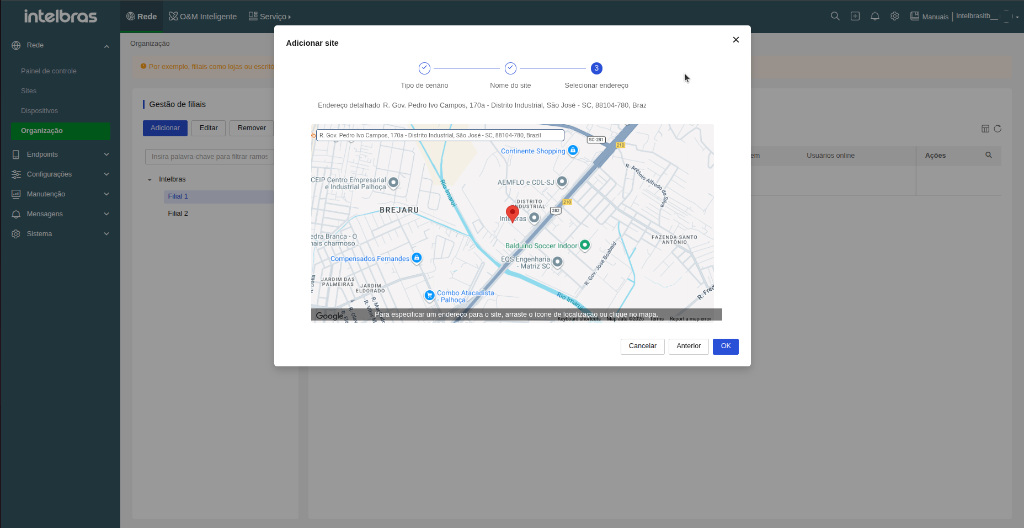Open the Serviço menu dropdown
The height and width of the screenshot is (528, 1024).
point(270,16)
